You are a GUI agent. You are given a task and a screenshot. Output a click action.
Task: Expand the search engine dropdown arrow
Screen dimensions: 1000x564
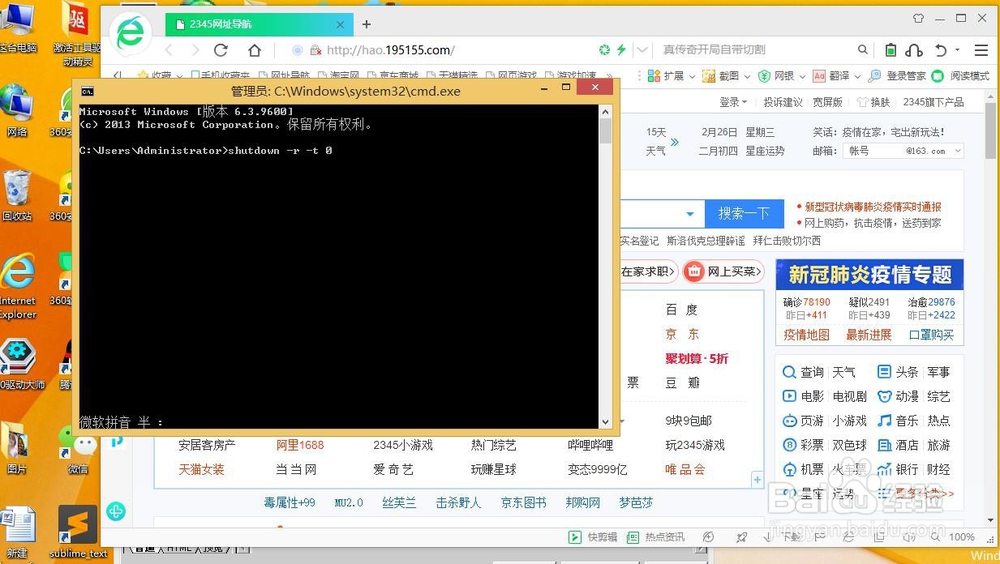pyautogui.click(x=690, y=214)
